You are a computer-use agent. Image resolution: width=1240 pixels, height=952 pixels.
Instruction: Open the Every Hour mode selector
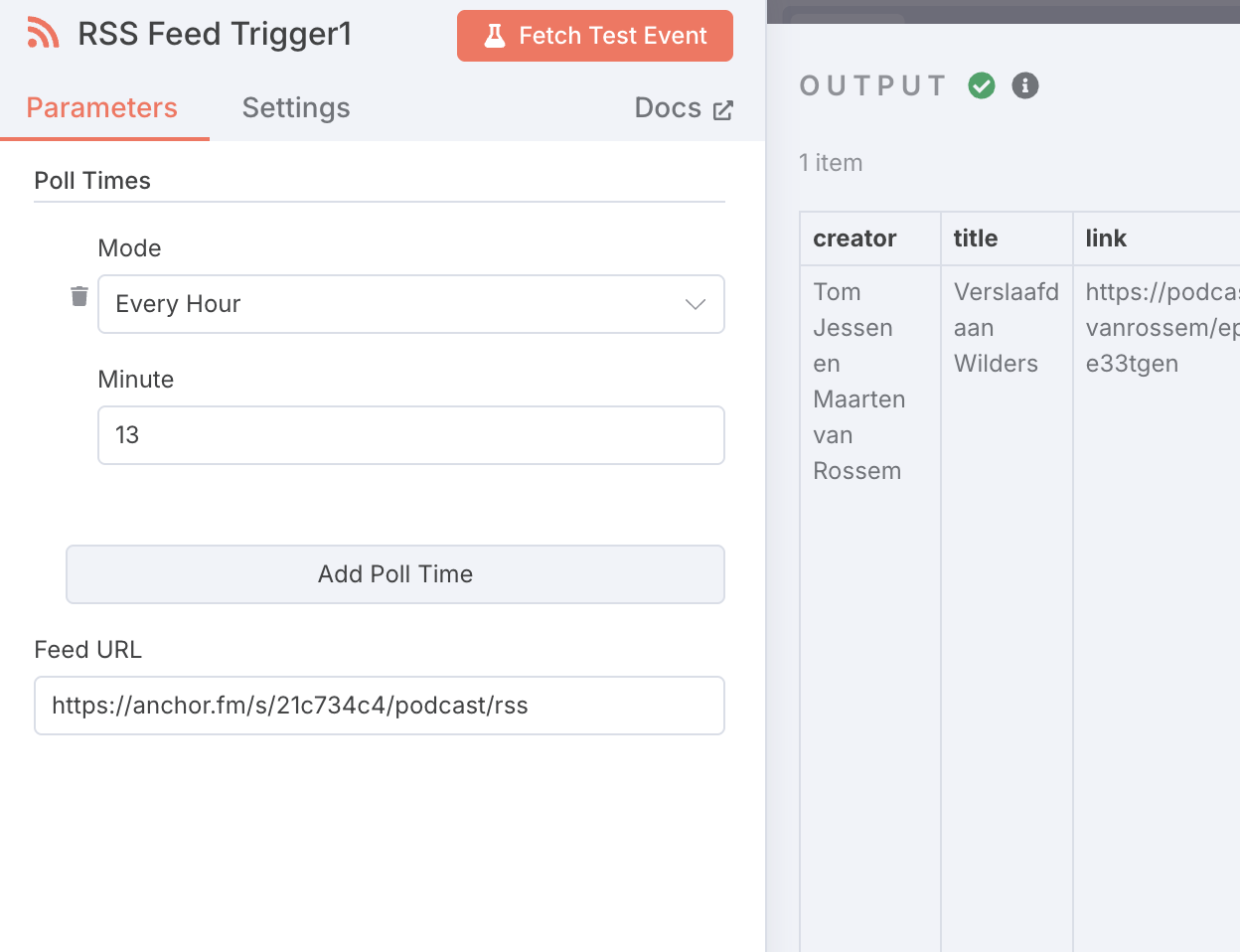coord(397,304)
